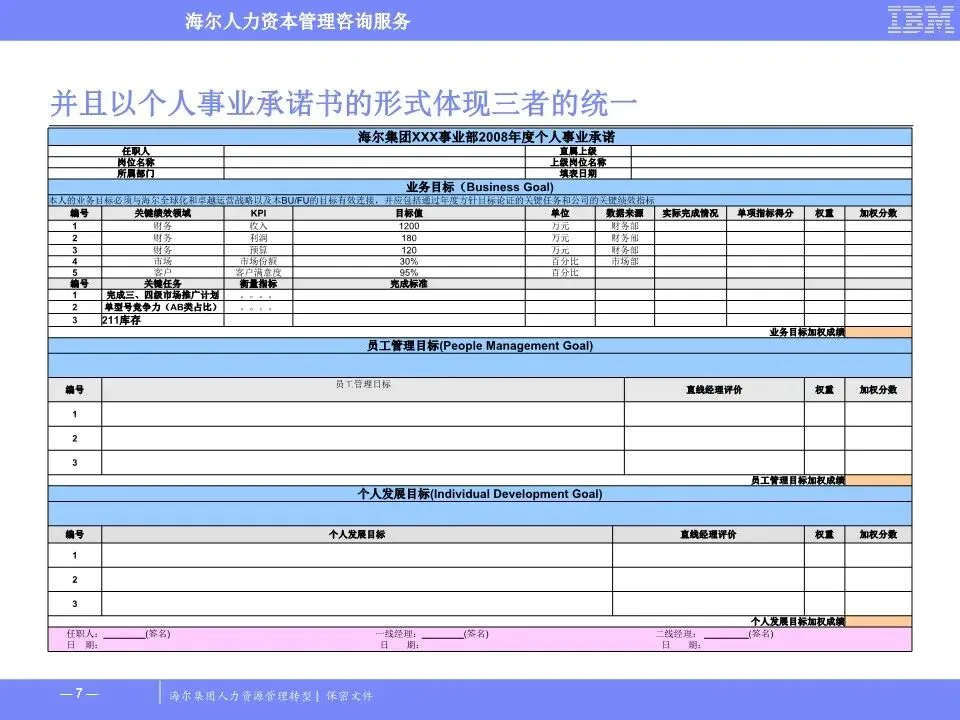Click the 填表日期 label
The image size is (960, 720).
578,173
